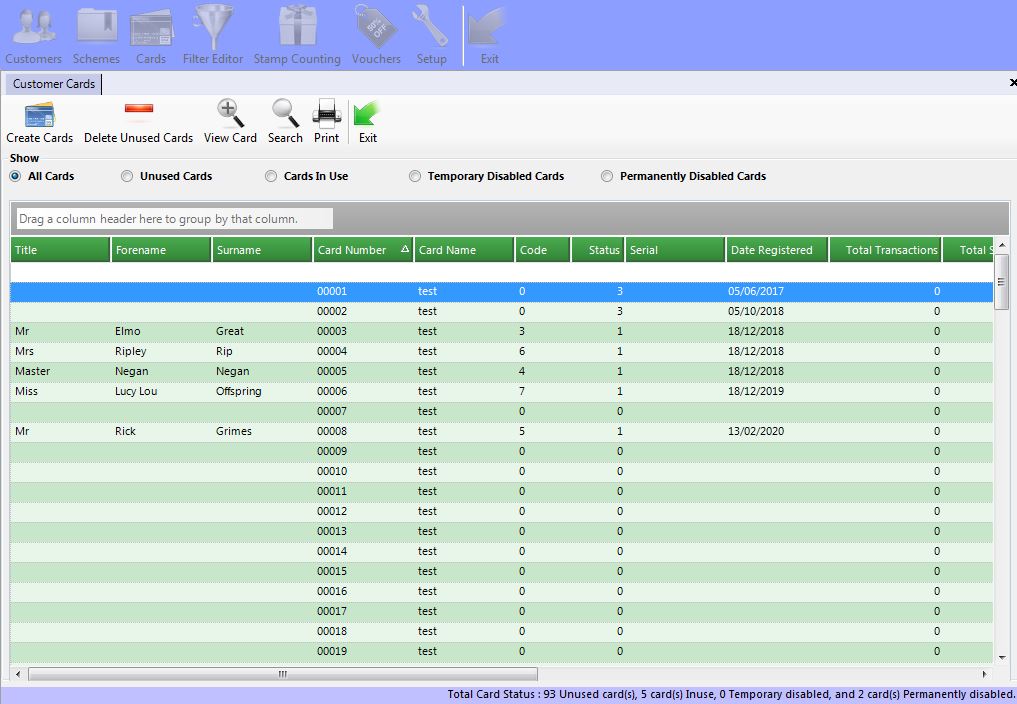Screen dimensions: 1017x704
Task: Open the Vouchers tag icon
Action: (x=375, y=28)
